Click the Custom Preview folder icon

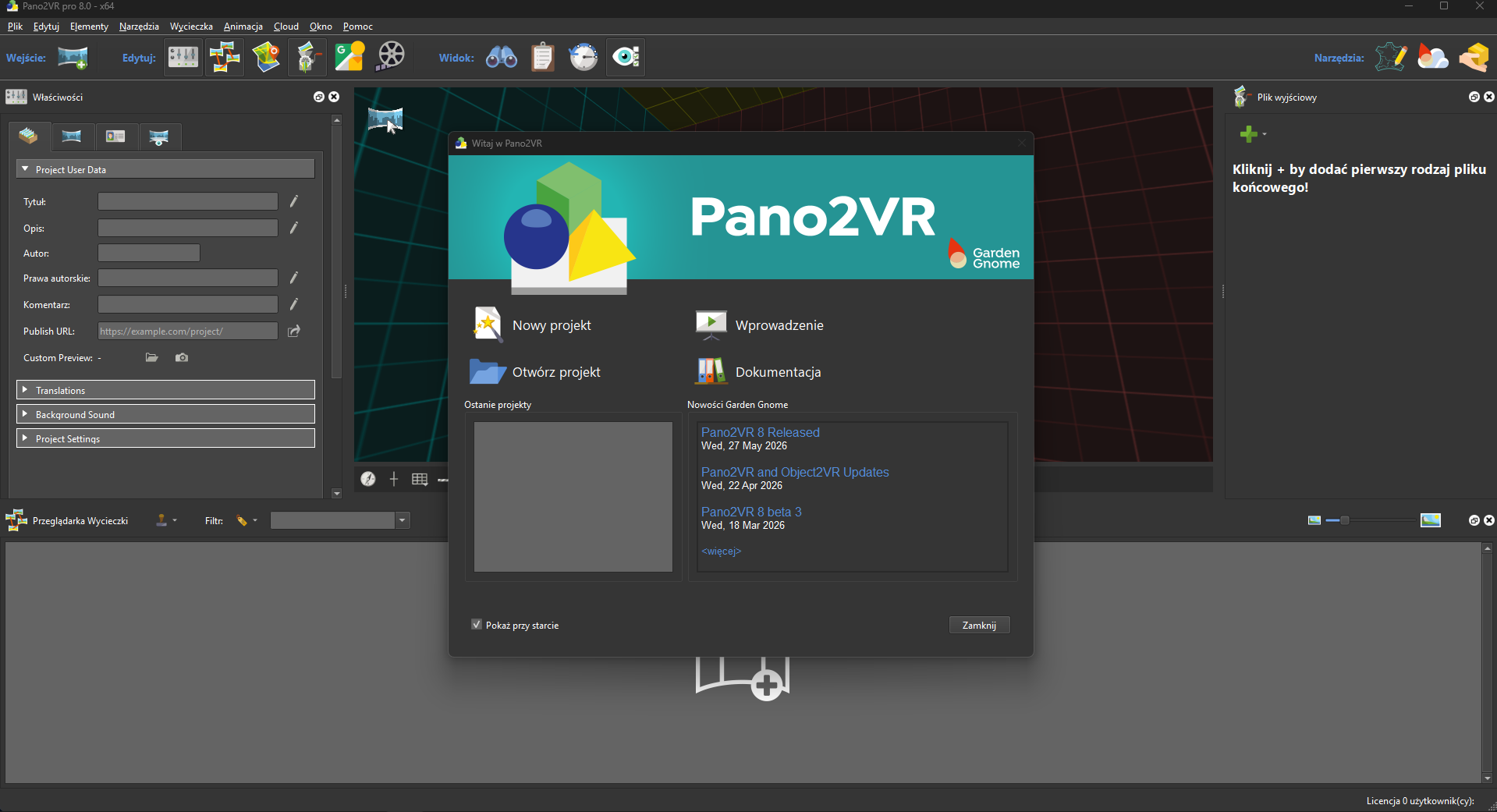point(152,357)
